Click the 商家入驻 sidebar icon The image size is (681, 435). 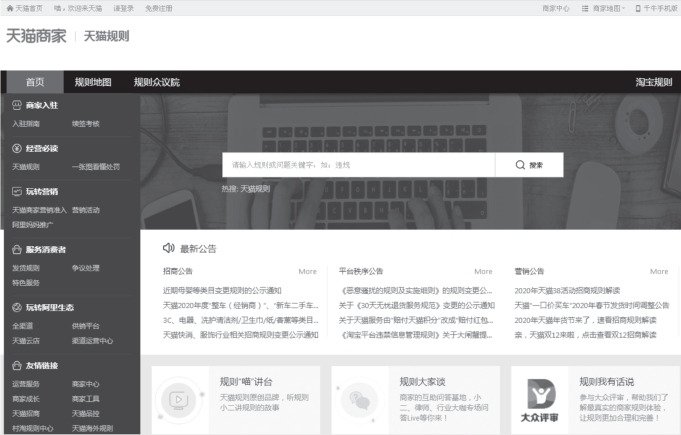click(x=17, y=105)
